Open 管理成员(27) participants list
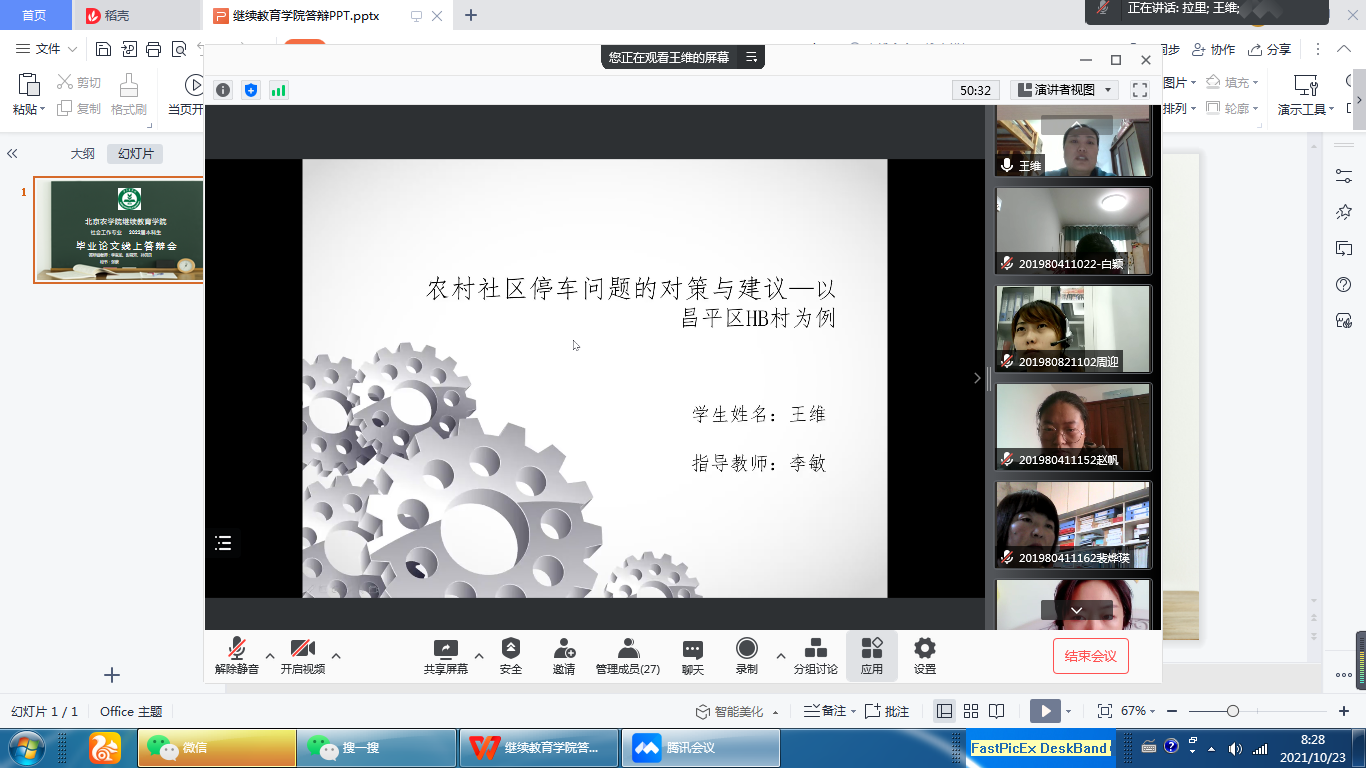The width and height of the screenshot is (1366, 768). [627, 655]
